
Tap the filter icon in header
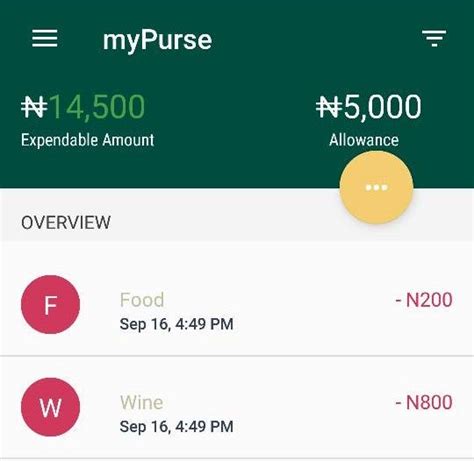click(434, 38)
